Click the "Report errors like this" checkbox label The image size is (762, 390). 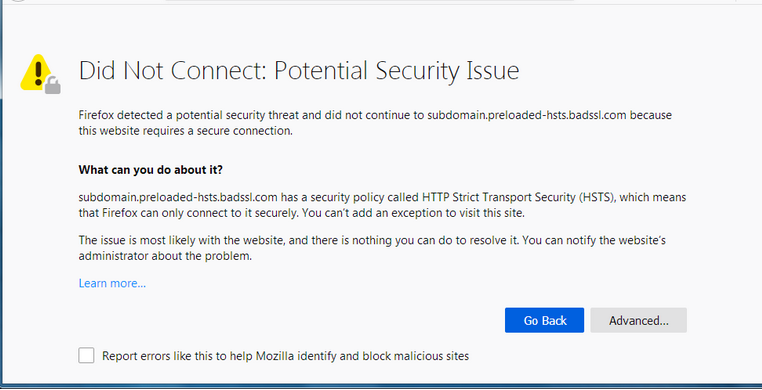pyautogui.click(x=285, y=356)
